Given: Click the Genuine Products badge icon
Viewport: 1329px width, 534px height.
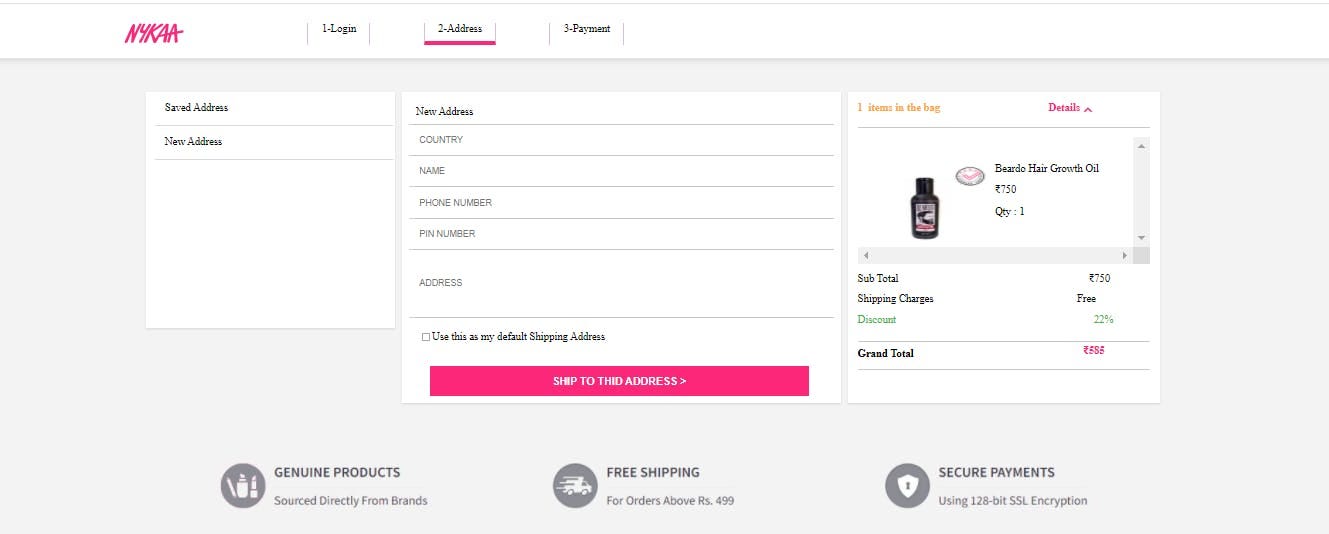Looking at the screenshot, I should tap(243, 486).
